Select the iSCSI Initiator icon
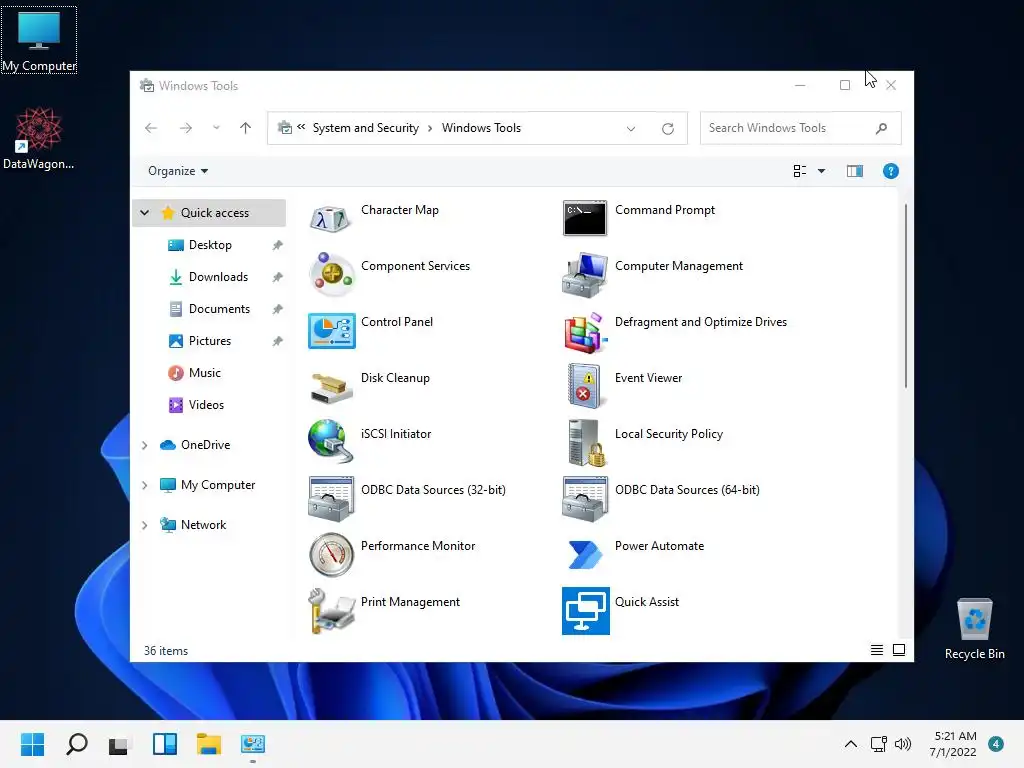Image resolution: width=1024 pixels, height=768 pixels. click(x=330, y=442)
